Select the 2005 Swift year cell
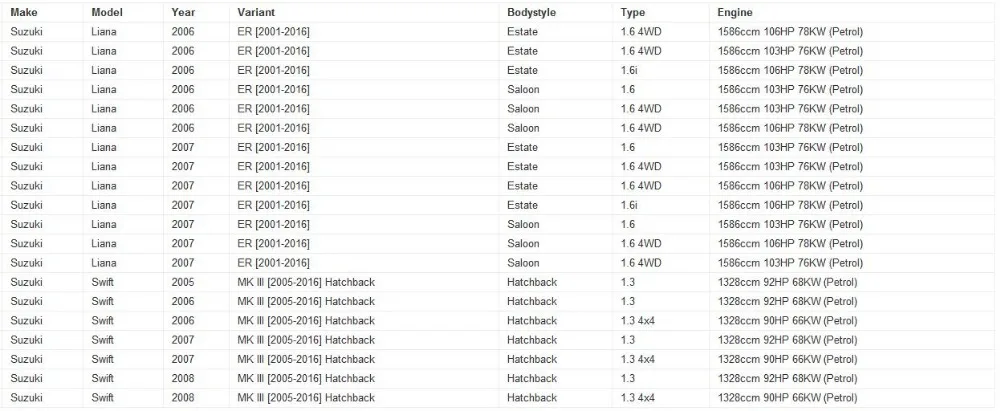This screenshot has height=411, width=1000. pos(183,282)
